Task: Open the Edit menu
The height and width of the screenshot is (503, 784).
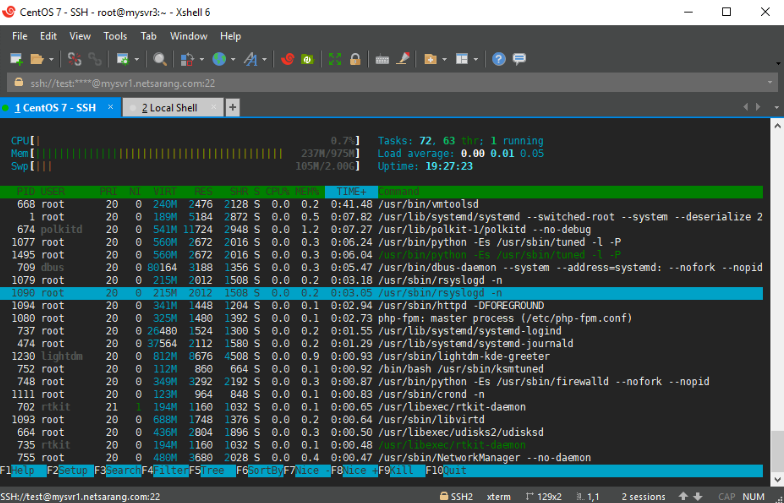Action: click(48, 36)
